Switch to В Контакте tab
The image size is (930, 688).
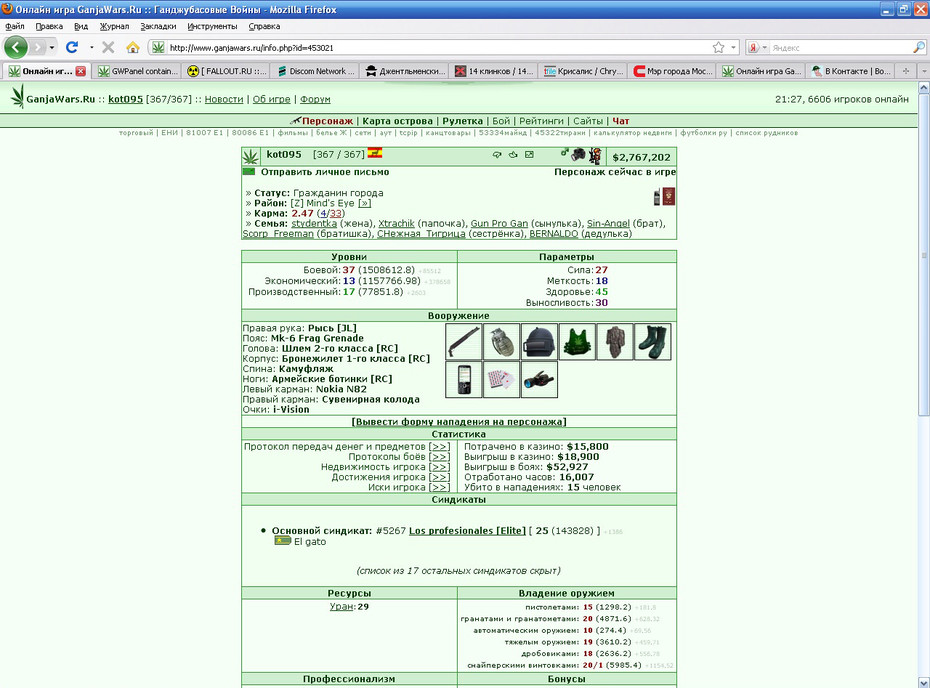[852, 71]
